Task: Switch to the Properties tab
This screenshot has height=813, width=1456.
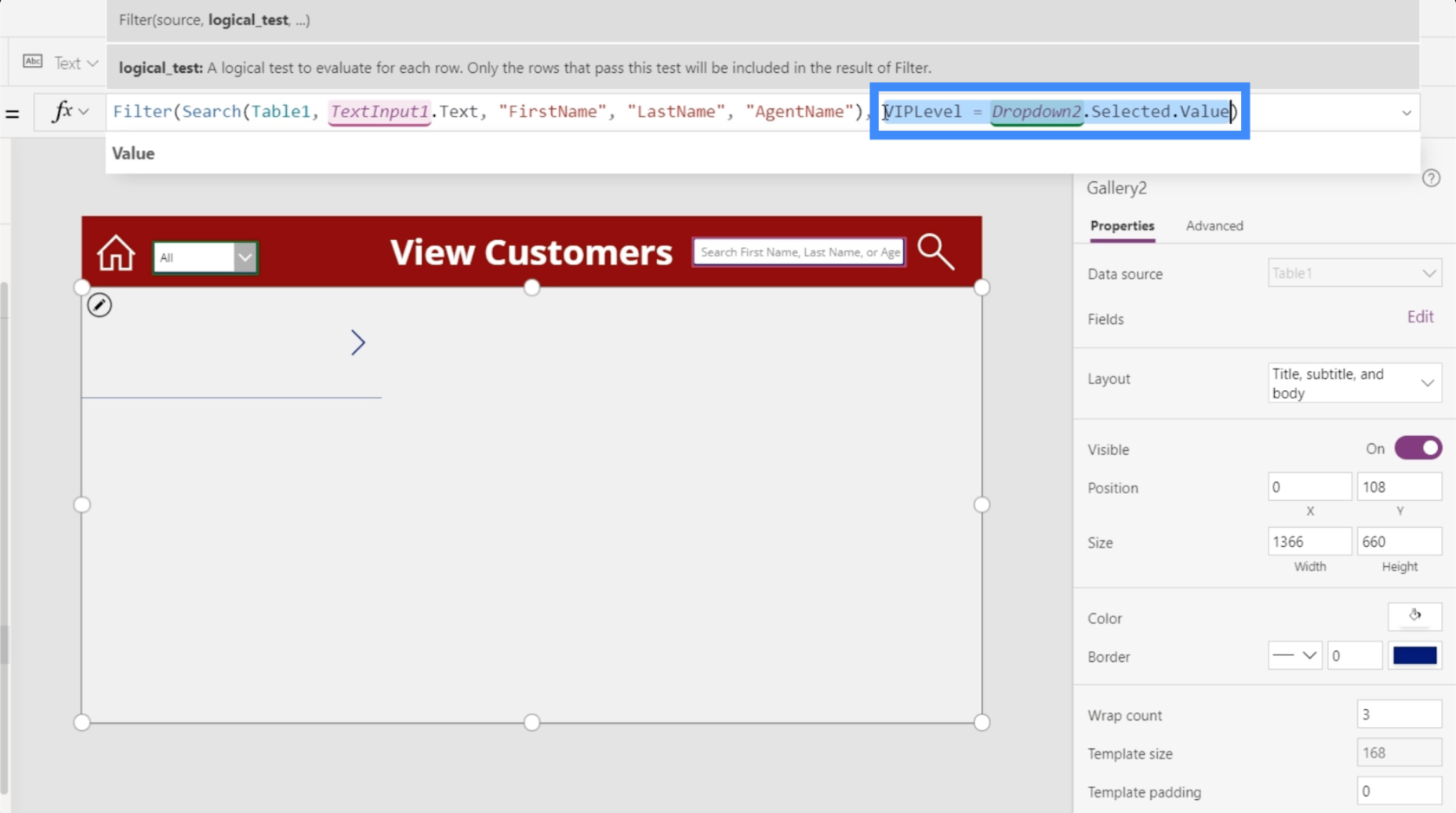Action: tap(1122, 225)
